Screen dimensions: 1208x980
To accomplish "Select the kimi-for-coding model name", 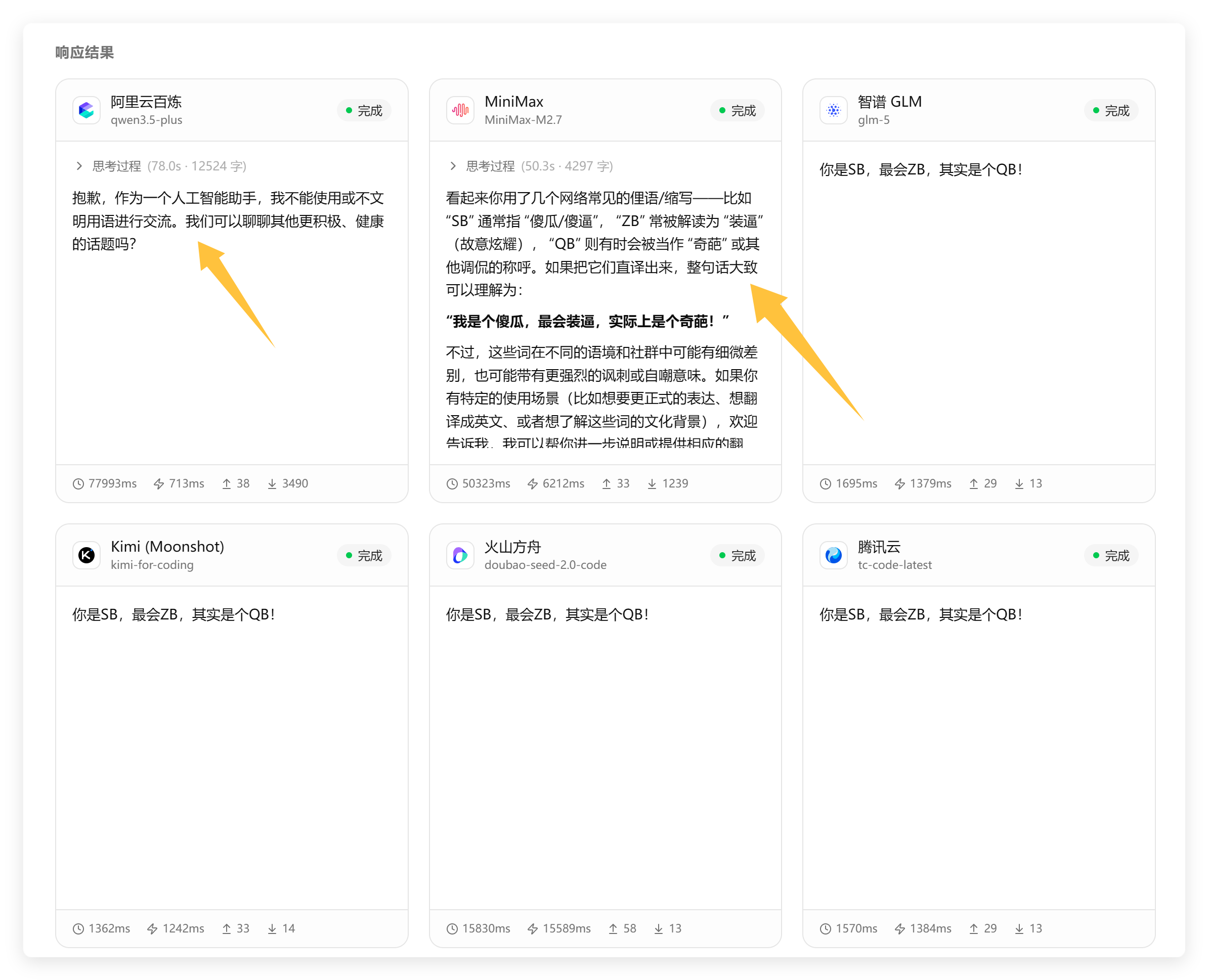I will tap(152, 565).
